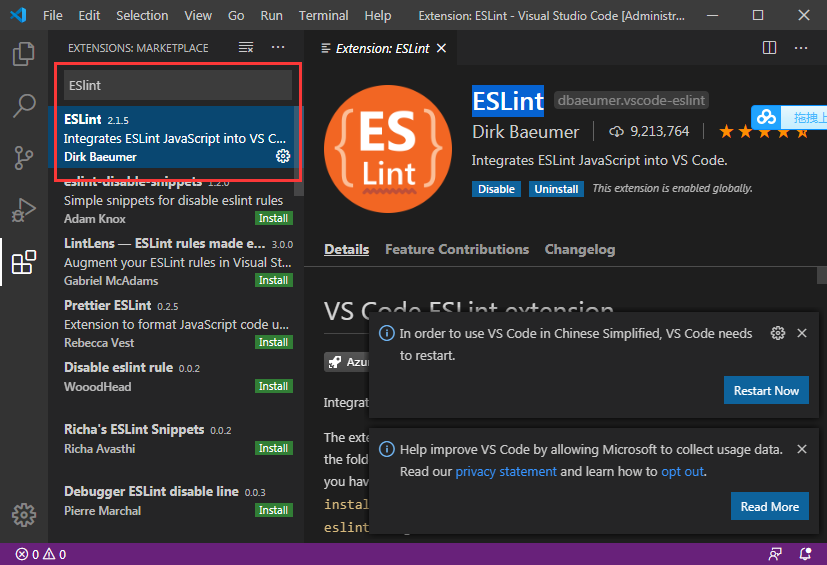Viewport: 827px width, 565px height.
Task: Open the privacy statement link
Action: [506, 471]
